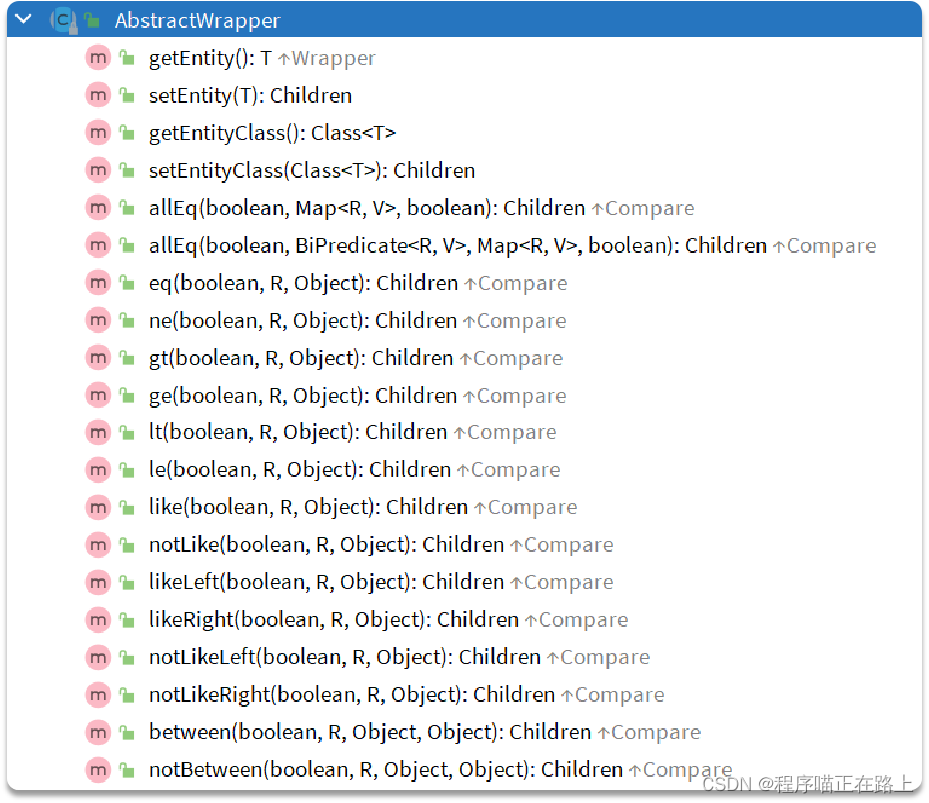
Task: Select the AbstractWrapper class name
Action: 197,21
